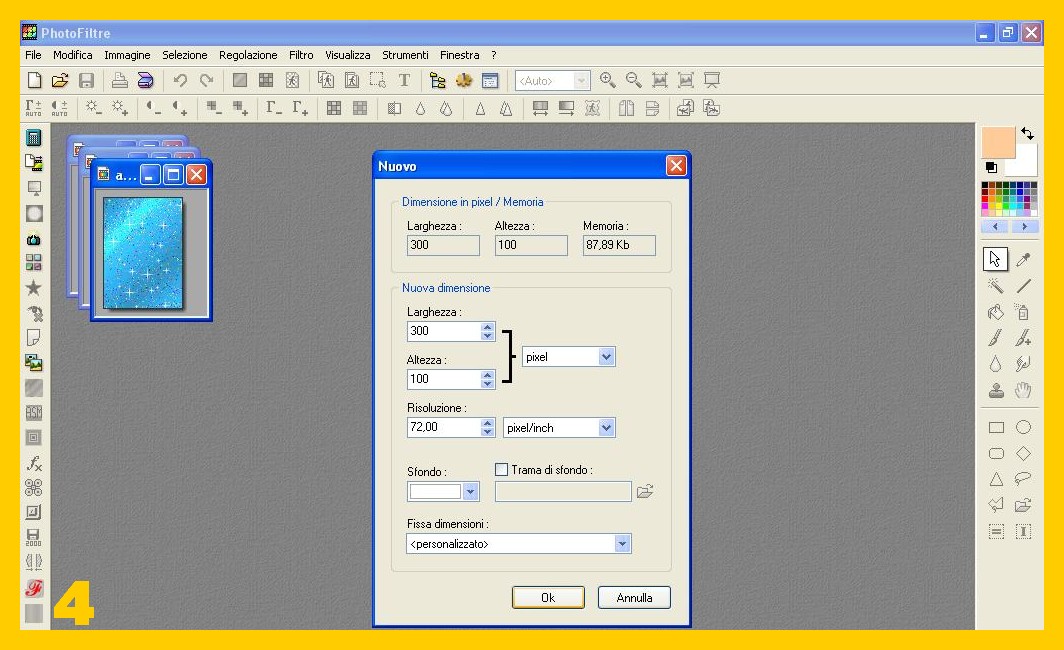Viewport: 1064px width, 650px height.
Task: Select the Paint Bucket fill tool
Action: (995, 312)
